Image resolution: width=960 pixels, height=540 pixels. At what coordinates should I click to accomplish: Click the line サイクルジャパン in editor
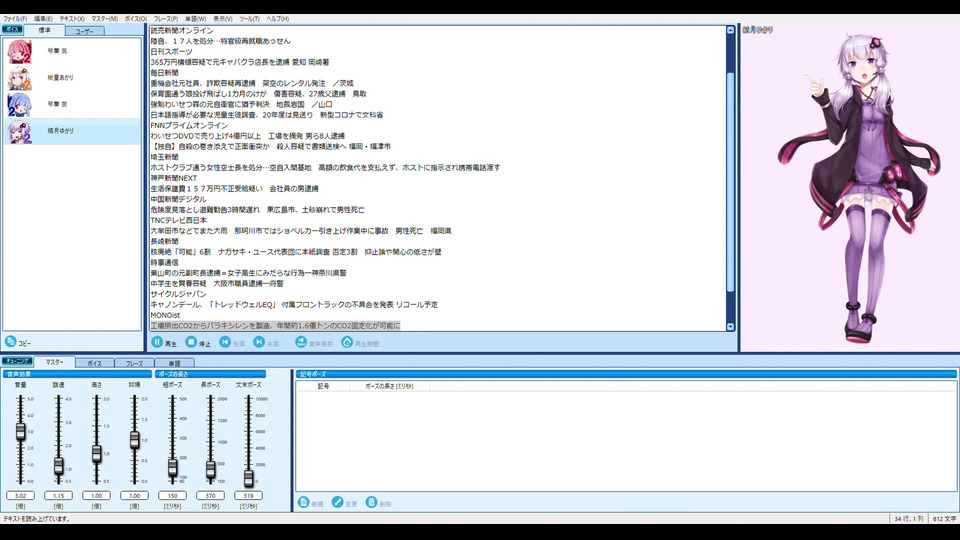179,294
